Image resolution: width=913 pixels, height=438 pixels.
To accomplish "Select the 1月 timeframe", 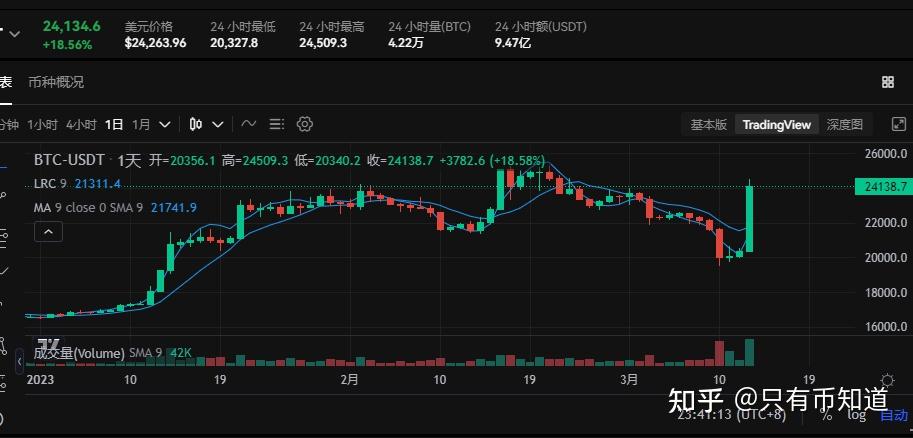I will coord(141,124).
